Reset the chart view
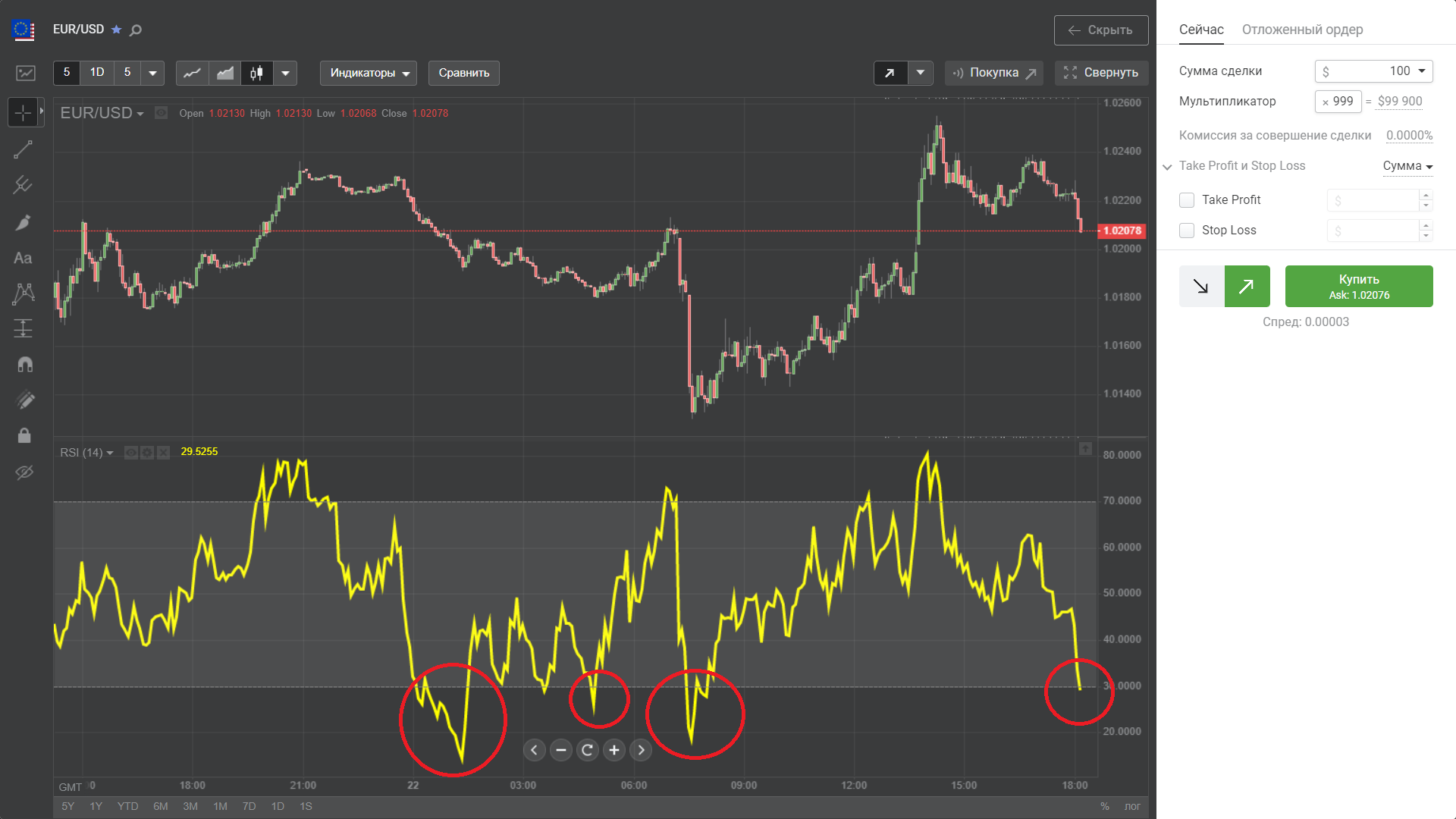Image resolution: width=1456 pixels, height=819 pixels. (x=587, y=750)
